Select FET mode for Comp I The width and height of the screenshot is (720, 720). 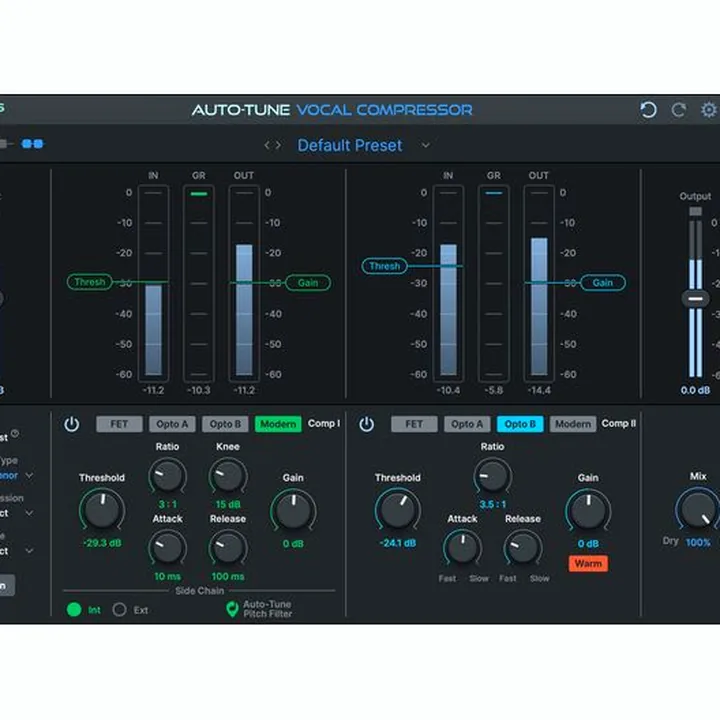pos(119,424)
